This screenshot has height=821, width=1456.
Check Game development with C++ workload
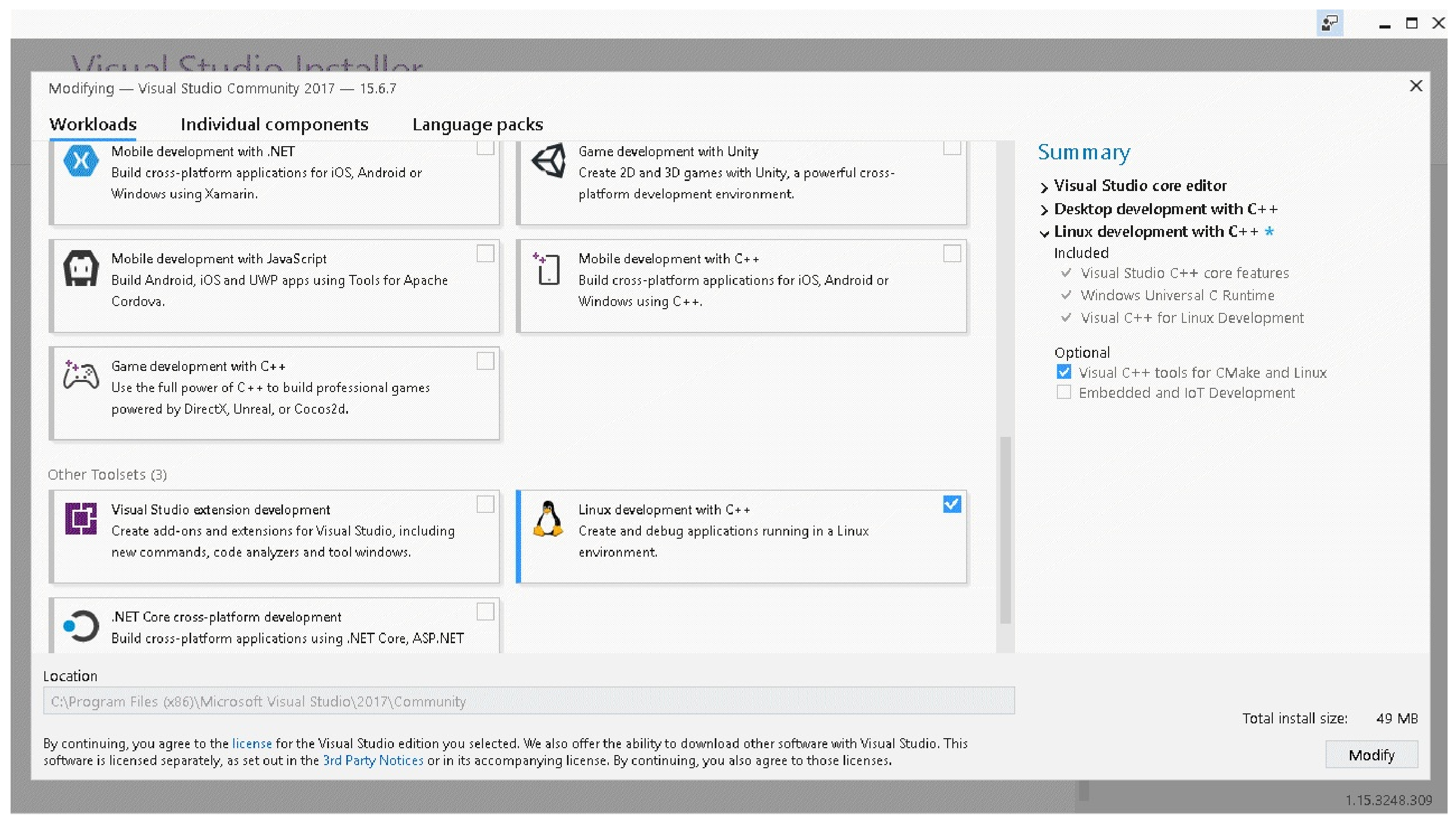coord(485,361)
